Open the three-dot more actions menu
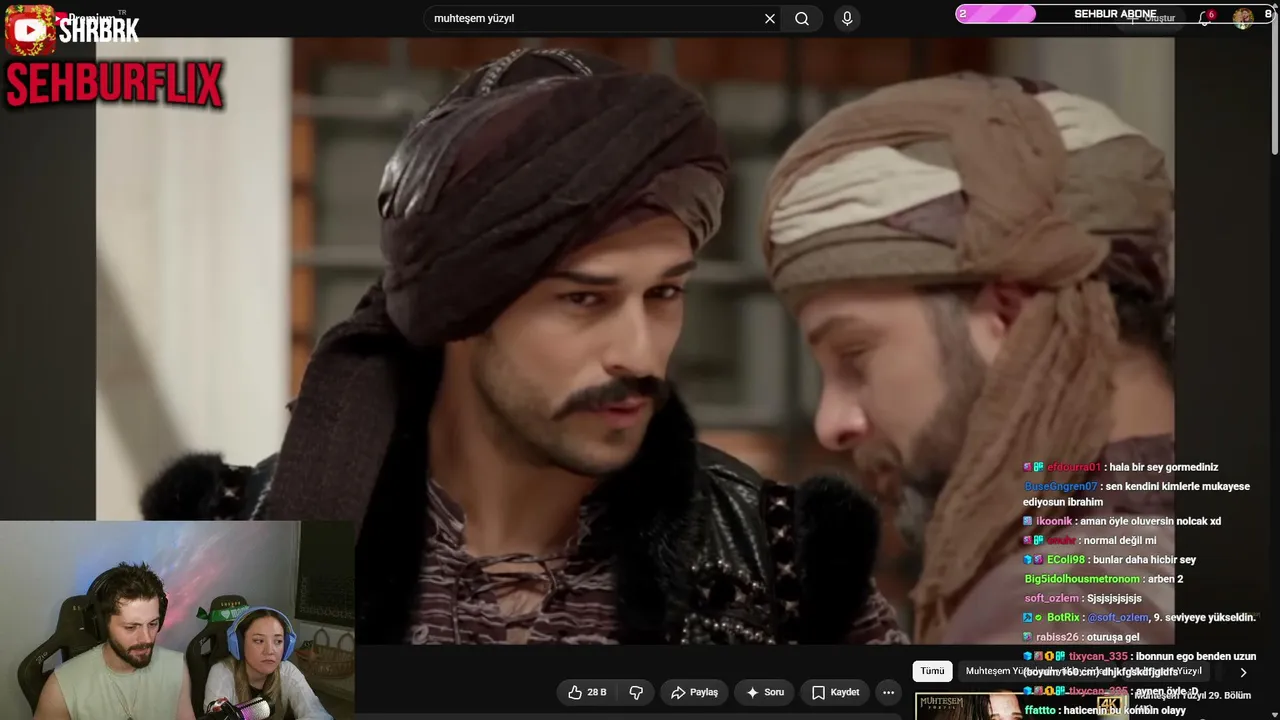 click(888, 692)
